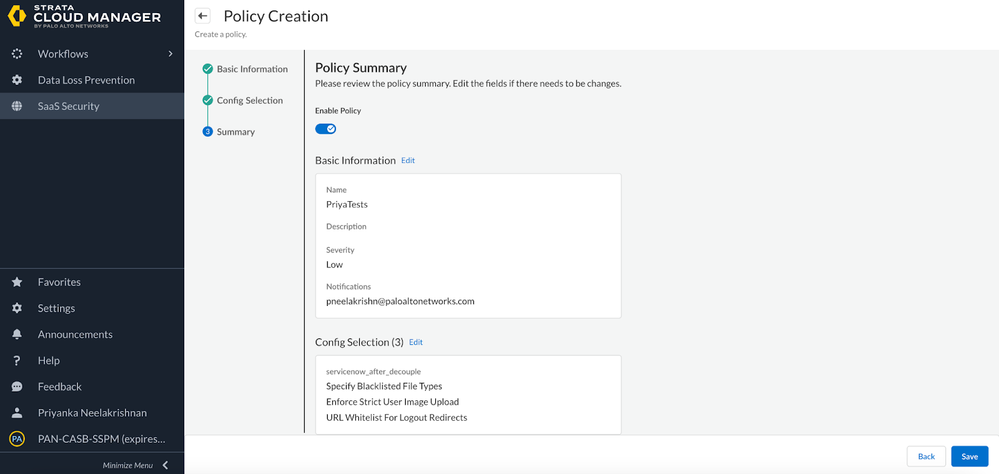The width and height of the screenshot is (999, 474).
Task: Click the Feedback chat bubble icon
Action: click(x=17, y=386)
